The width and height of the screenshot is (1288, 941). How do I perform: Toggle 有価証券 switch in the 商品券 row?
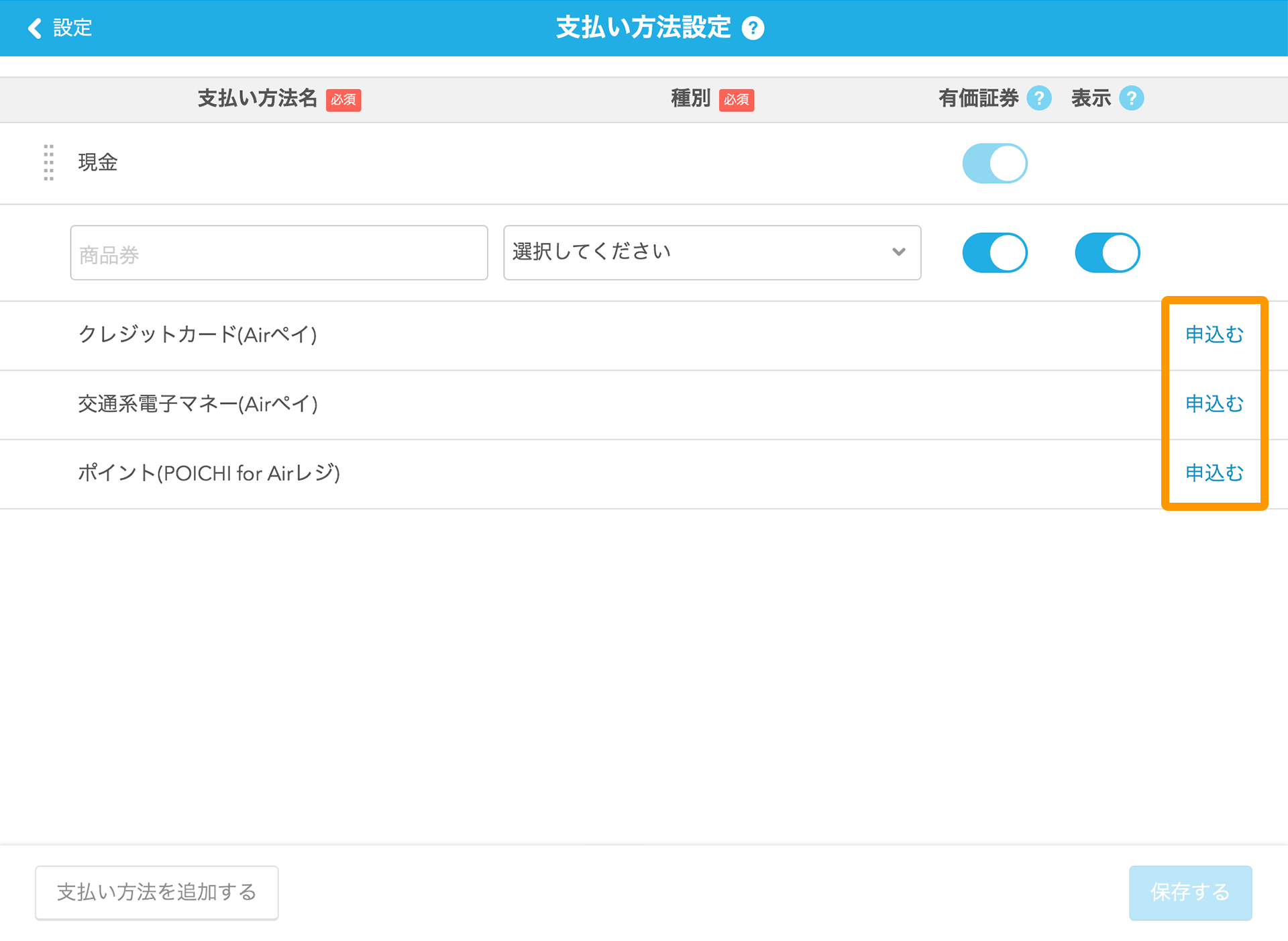995,252
